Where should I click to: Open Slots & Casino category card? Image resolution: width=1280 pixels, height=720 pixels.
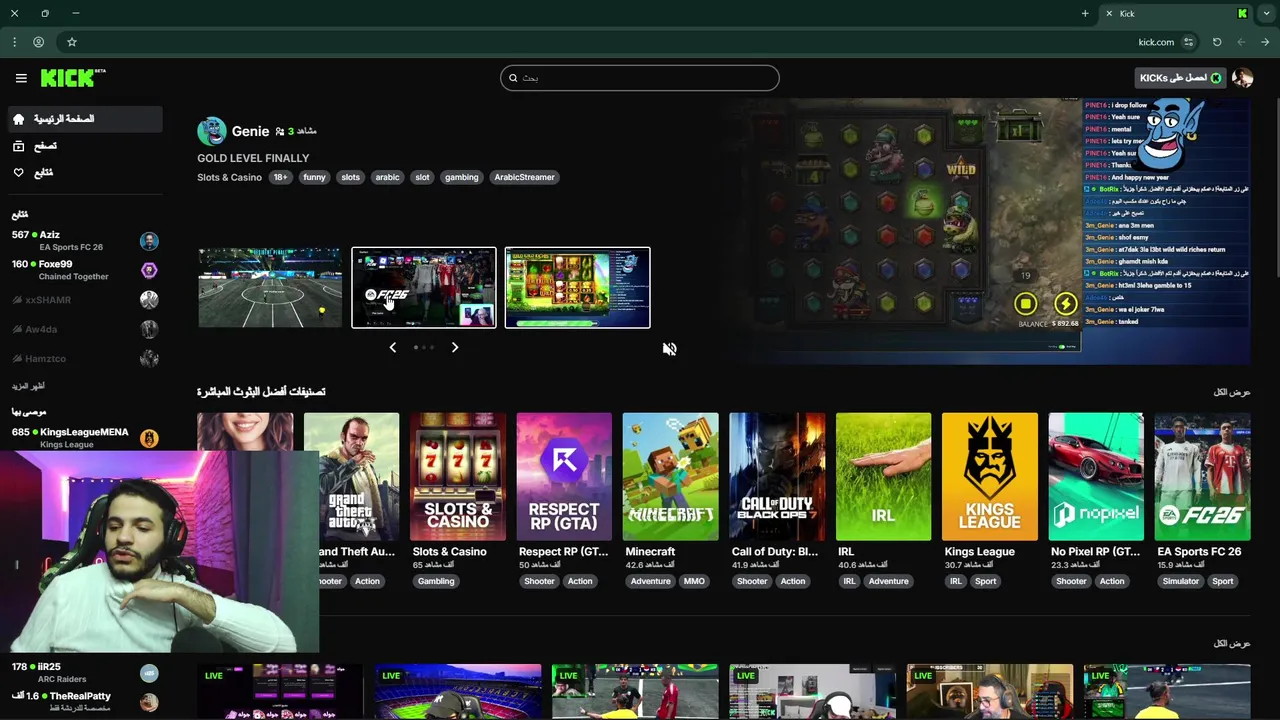[x=457, y=476]
